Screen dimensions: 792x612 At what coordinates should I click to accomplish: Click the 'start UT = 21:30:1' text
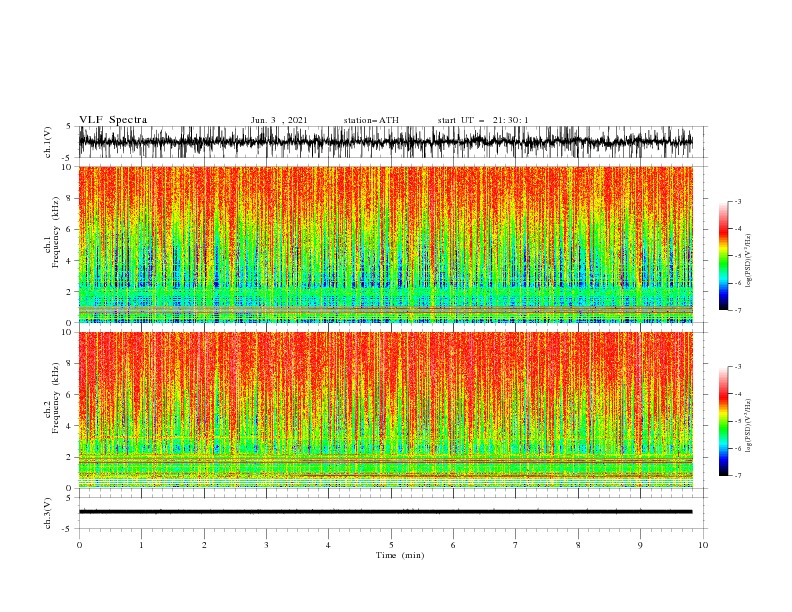pyautogui.click(x=483, y=120)
